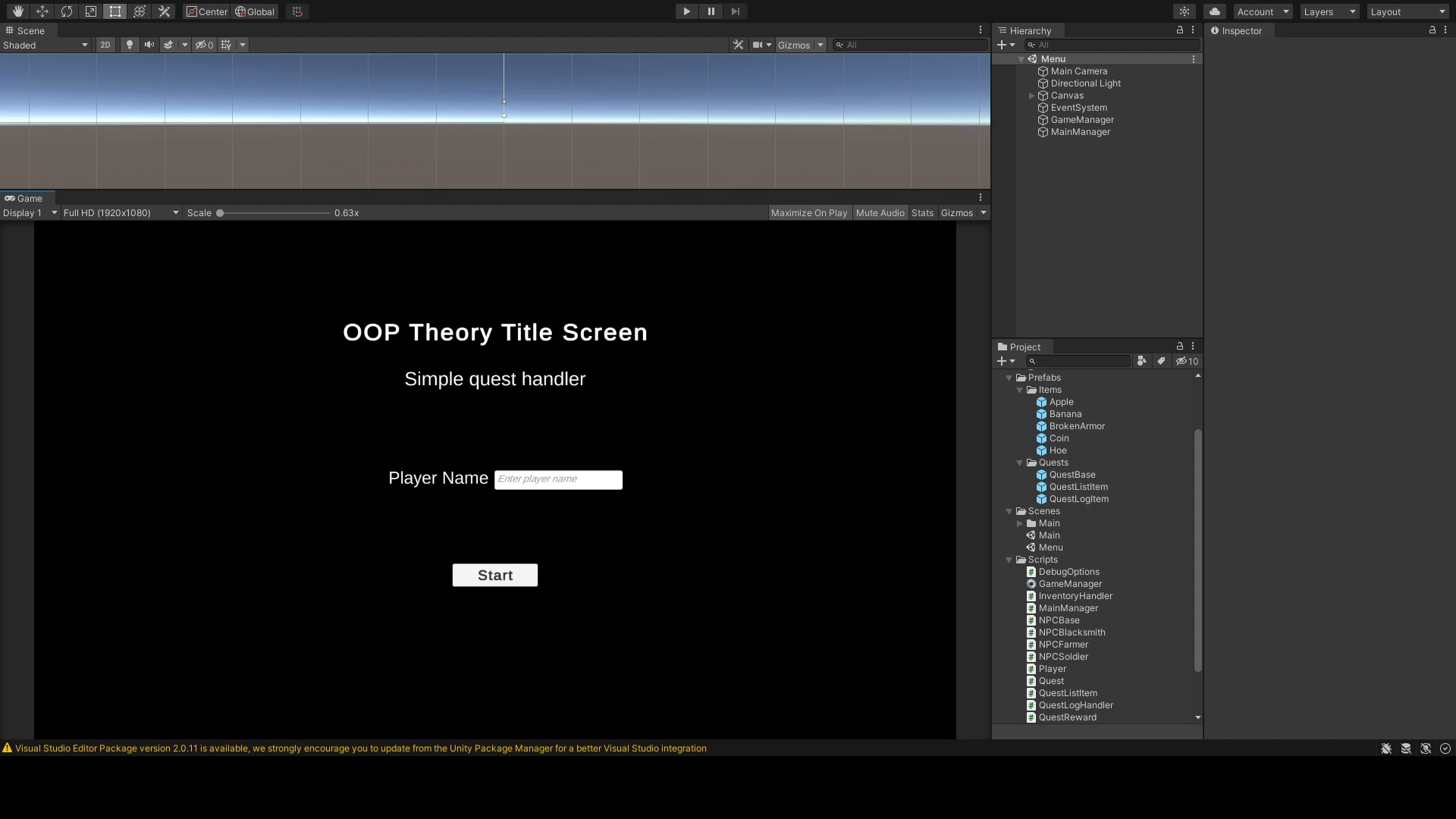Click the Pause button

click(711, 11)
